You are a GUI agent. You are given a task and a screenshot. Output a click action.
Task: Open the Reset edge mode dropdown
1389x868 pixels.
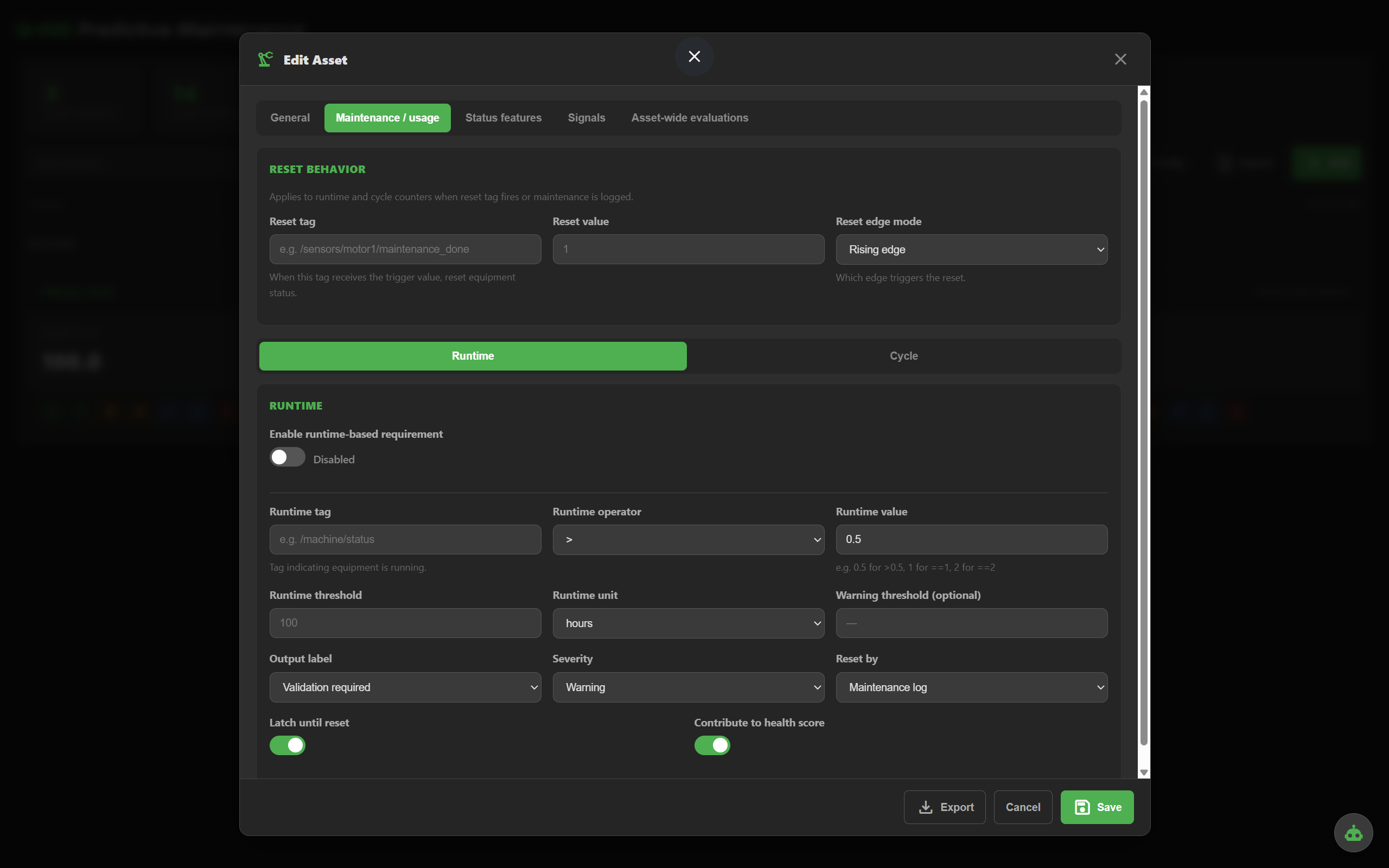tap(971, 250)
